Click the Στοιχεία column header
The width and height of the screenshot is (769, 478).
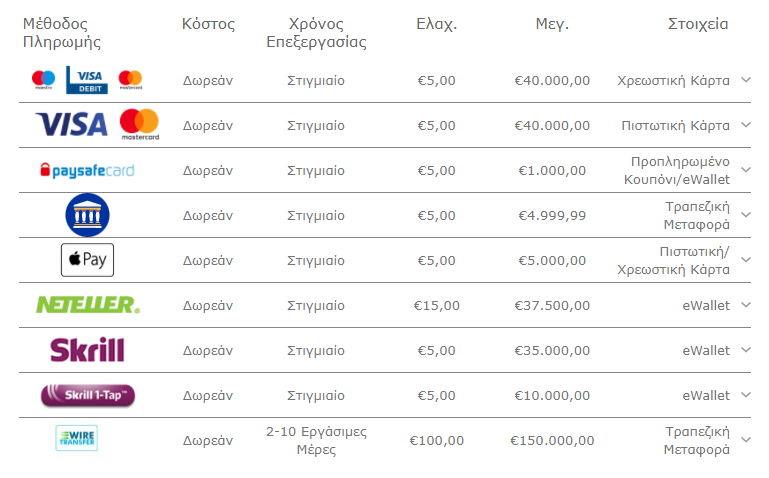coord(698,24)
